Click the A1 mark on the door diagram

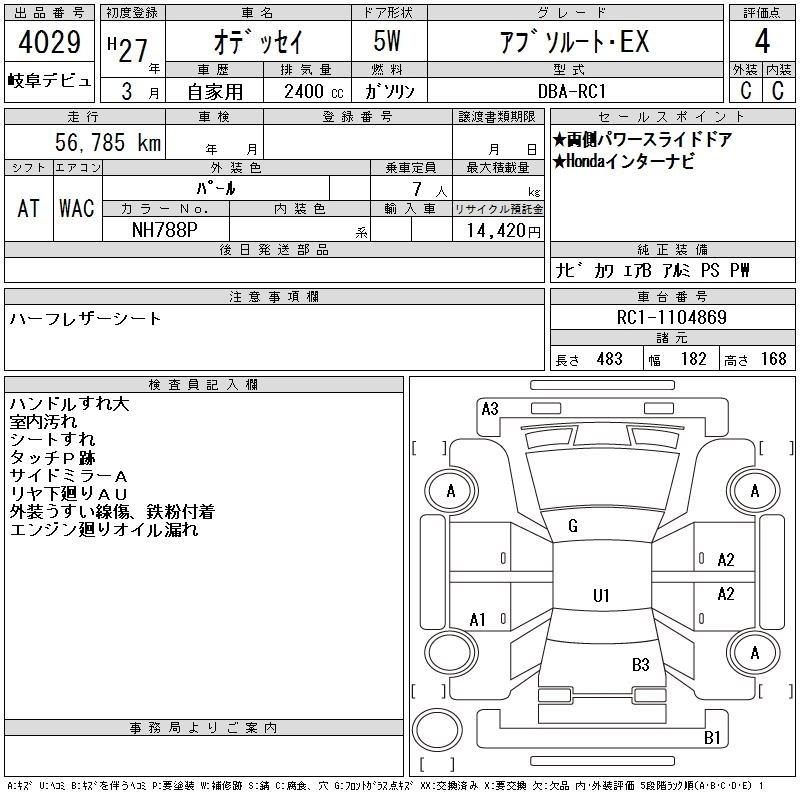[478, 620]
